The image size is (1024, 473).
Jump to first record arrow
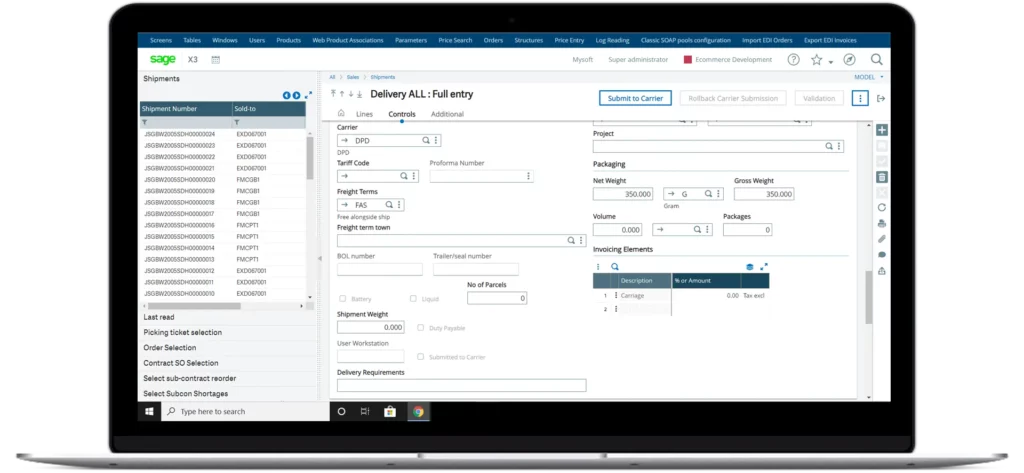click(x=333, y=94)
